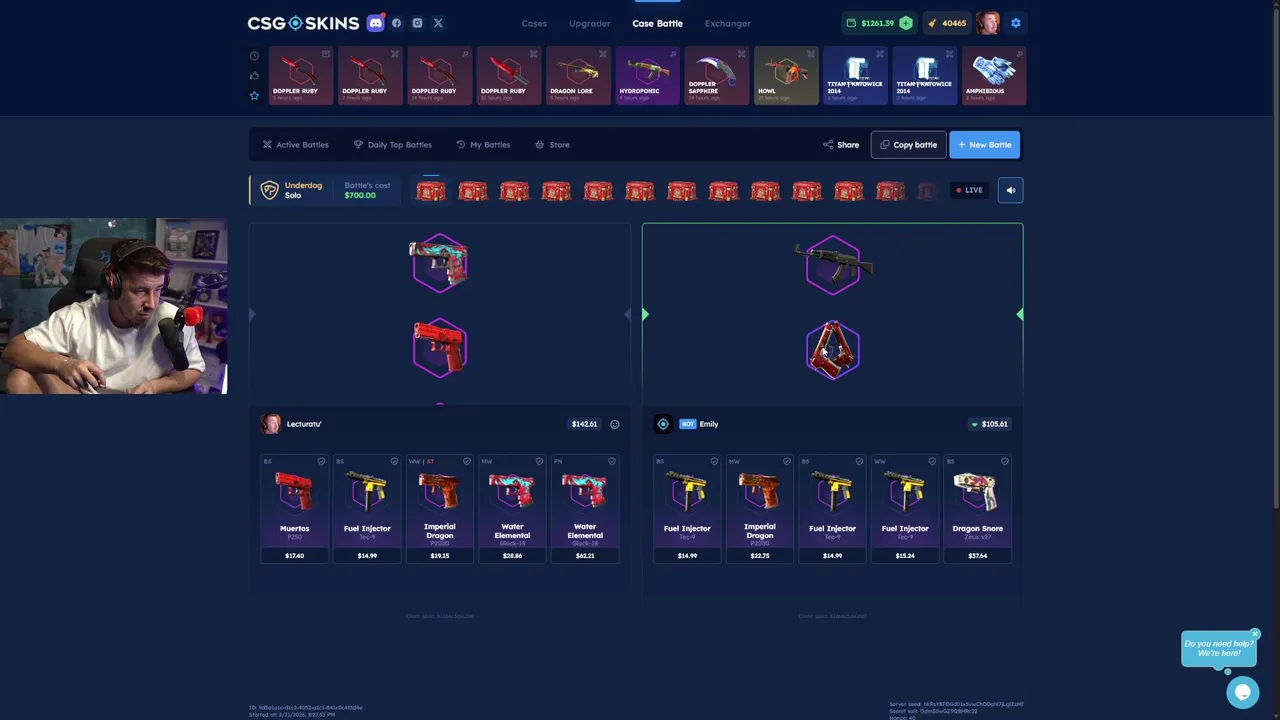Select the thumbs-up drops filter icon

click(x=254, y=76)
